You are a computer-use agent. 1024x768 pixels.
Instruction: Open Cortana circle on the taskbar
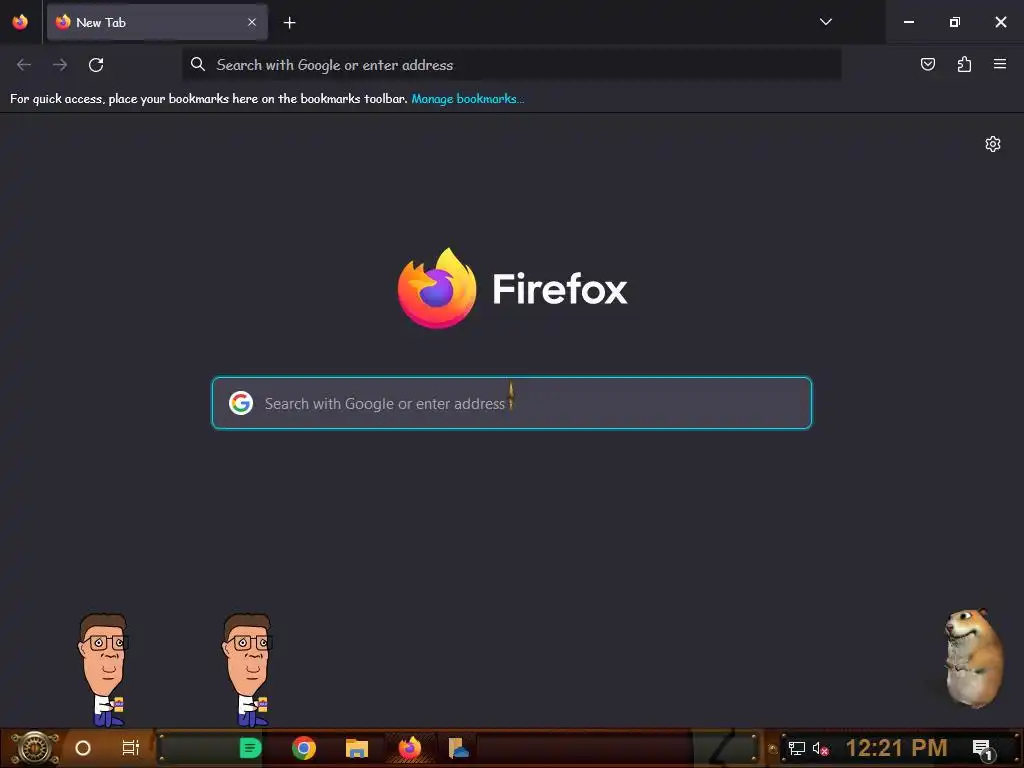[x=83, y=748]
